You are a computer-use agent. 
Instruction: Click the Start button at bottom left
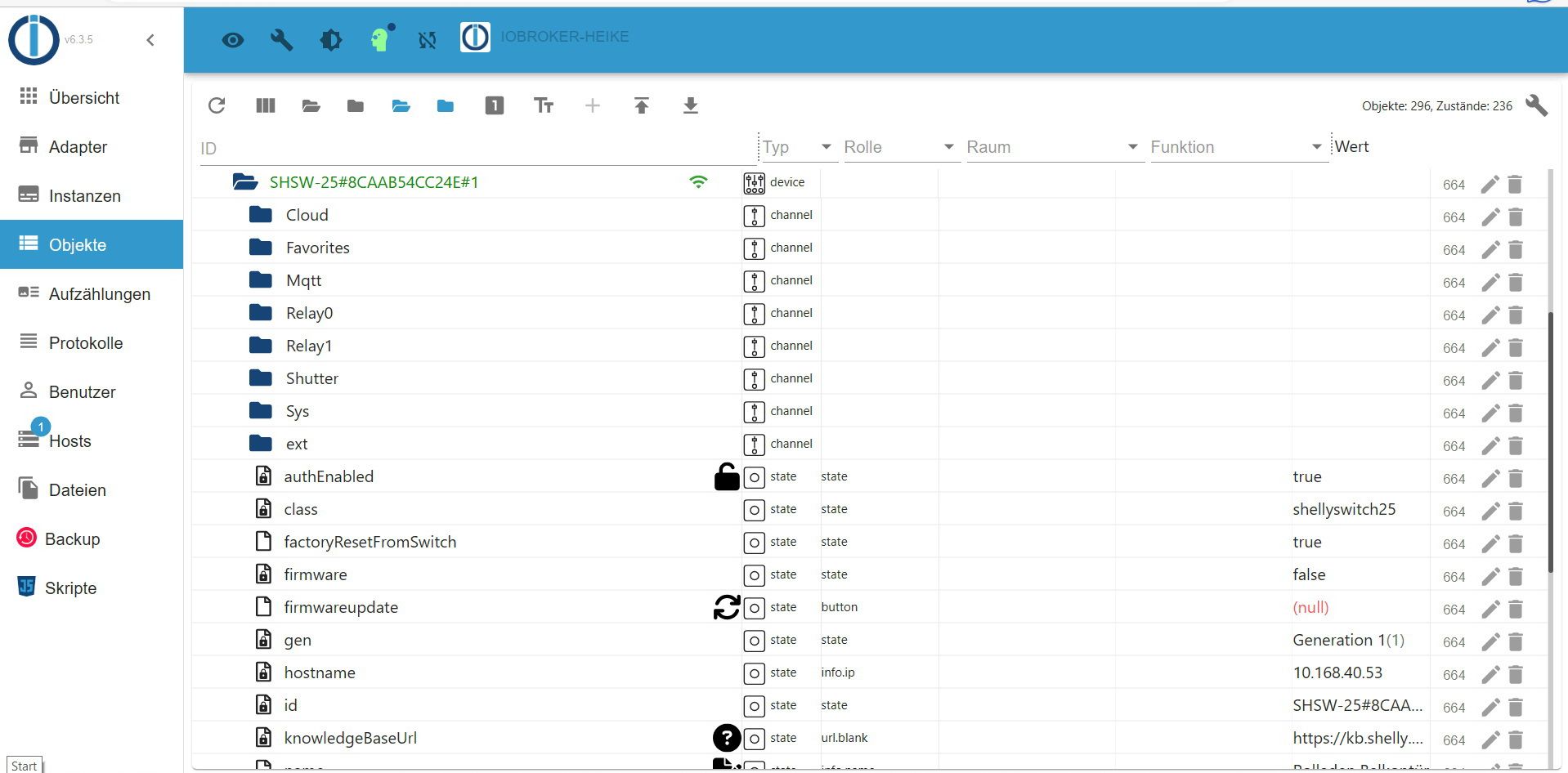[x=24, y=765]
